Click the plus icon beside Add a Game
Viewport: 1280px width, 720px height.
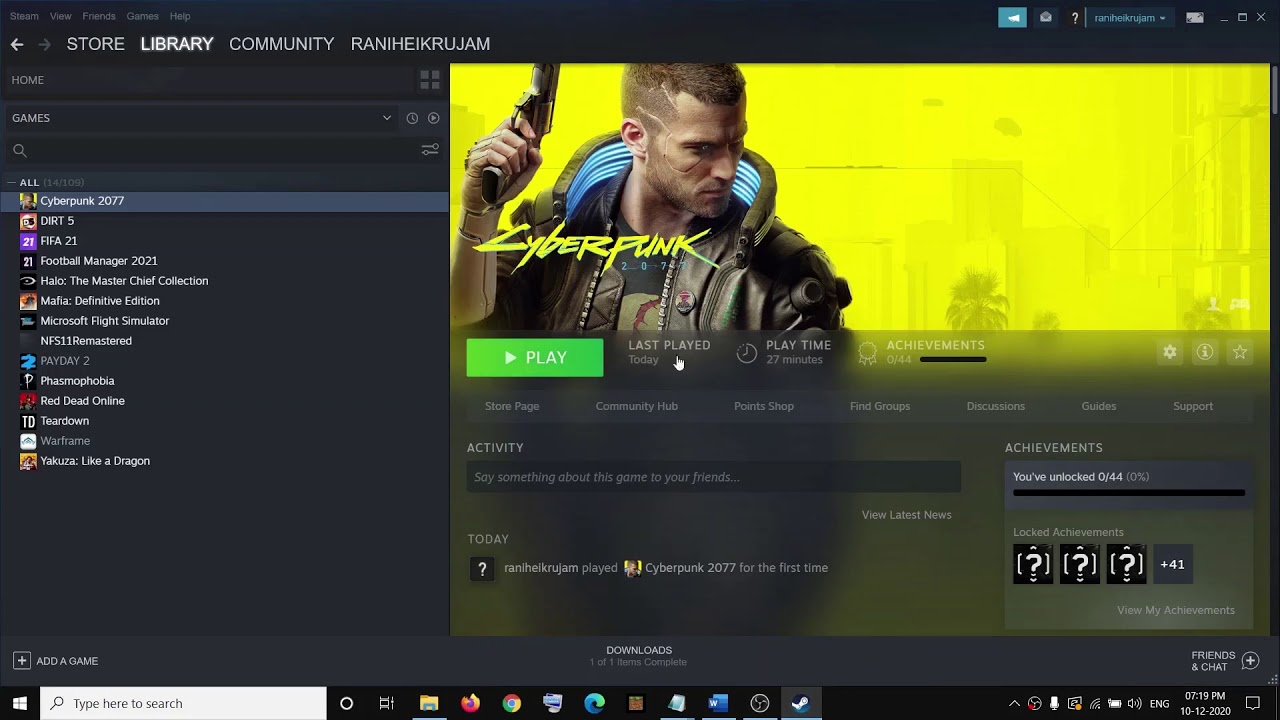coord(21,661)
